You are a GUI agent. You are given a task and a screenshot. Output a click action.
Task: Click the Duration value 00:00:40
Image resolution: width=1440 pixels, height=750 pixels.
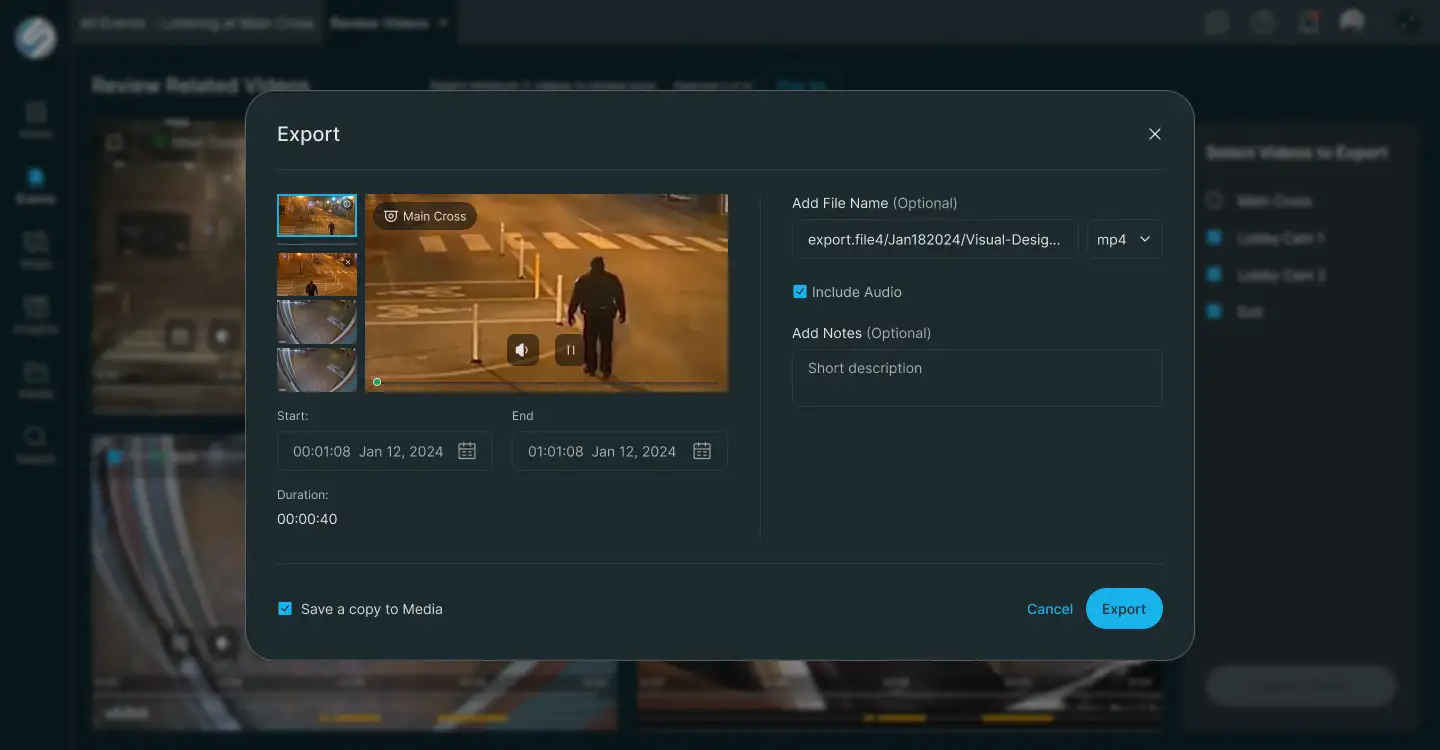[x=307, y=519]
